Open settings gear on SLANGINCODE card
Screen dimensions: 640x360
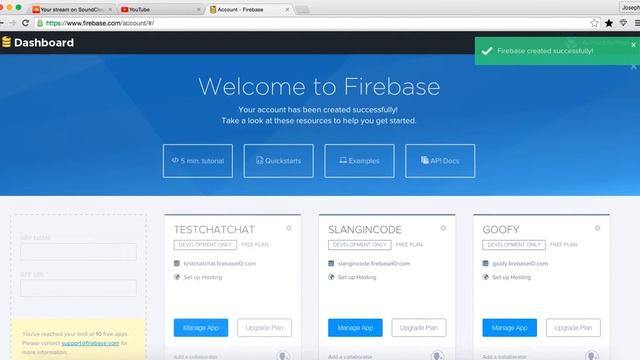pos(443,228)
